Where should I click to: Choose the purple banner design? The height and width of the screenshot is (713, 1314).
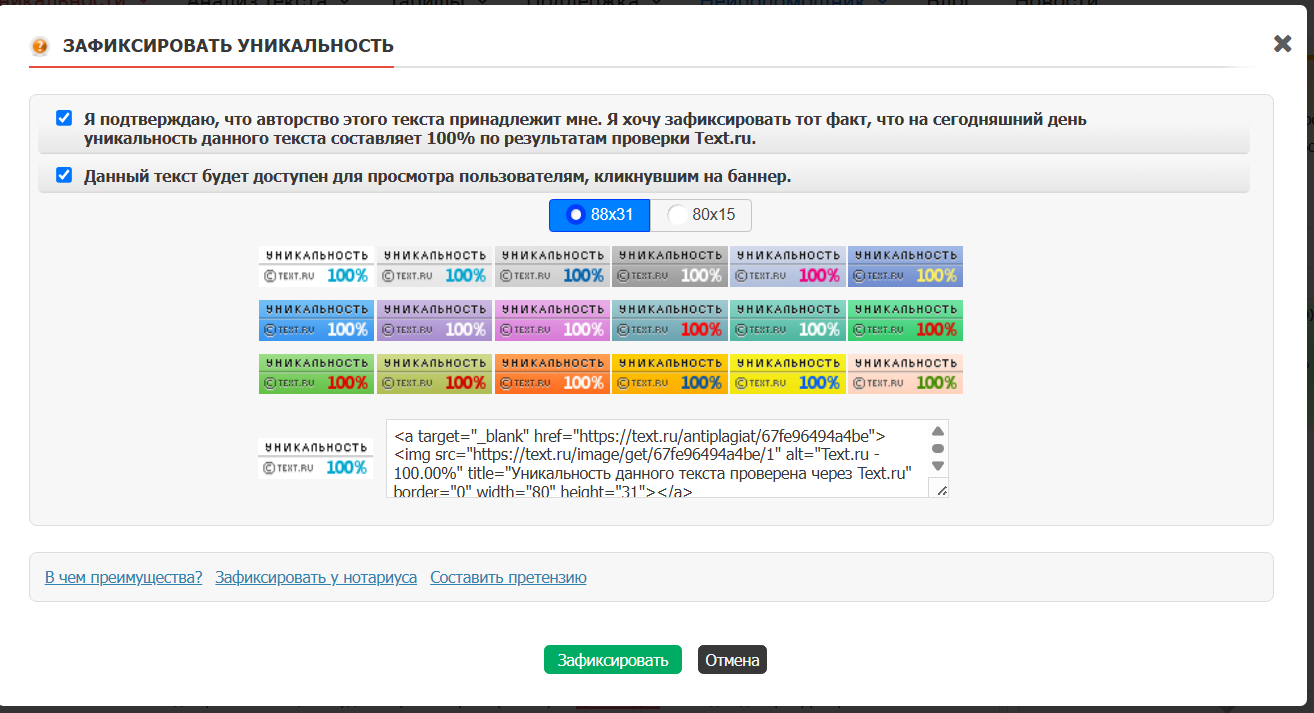point(434,320)
